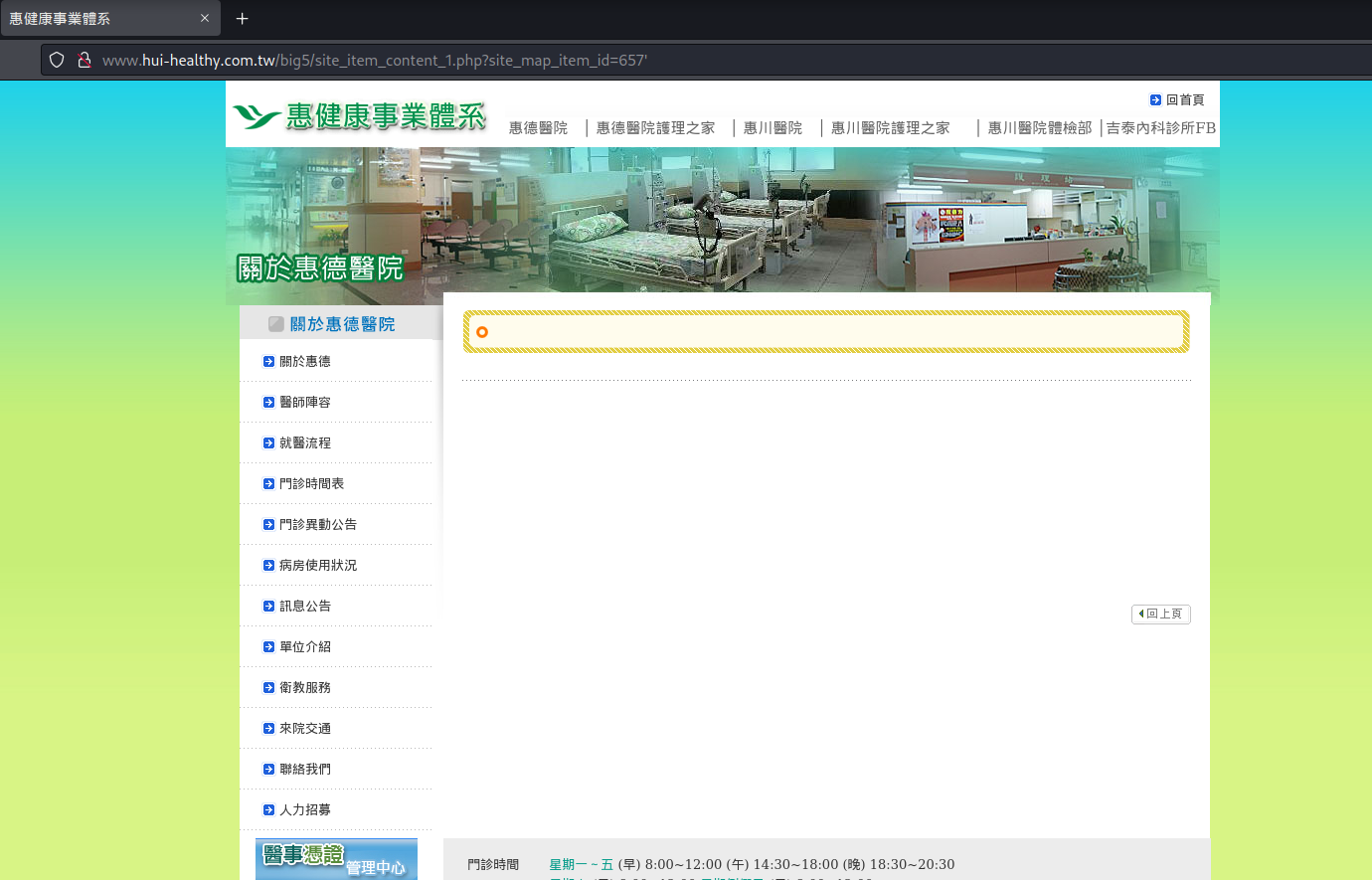The height and width of the screenshot is (880, 1372).
Task: Open the 來院交通 sidebar link
Action: click(x=305, y=728)
